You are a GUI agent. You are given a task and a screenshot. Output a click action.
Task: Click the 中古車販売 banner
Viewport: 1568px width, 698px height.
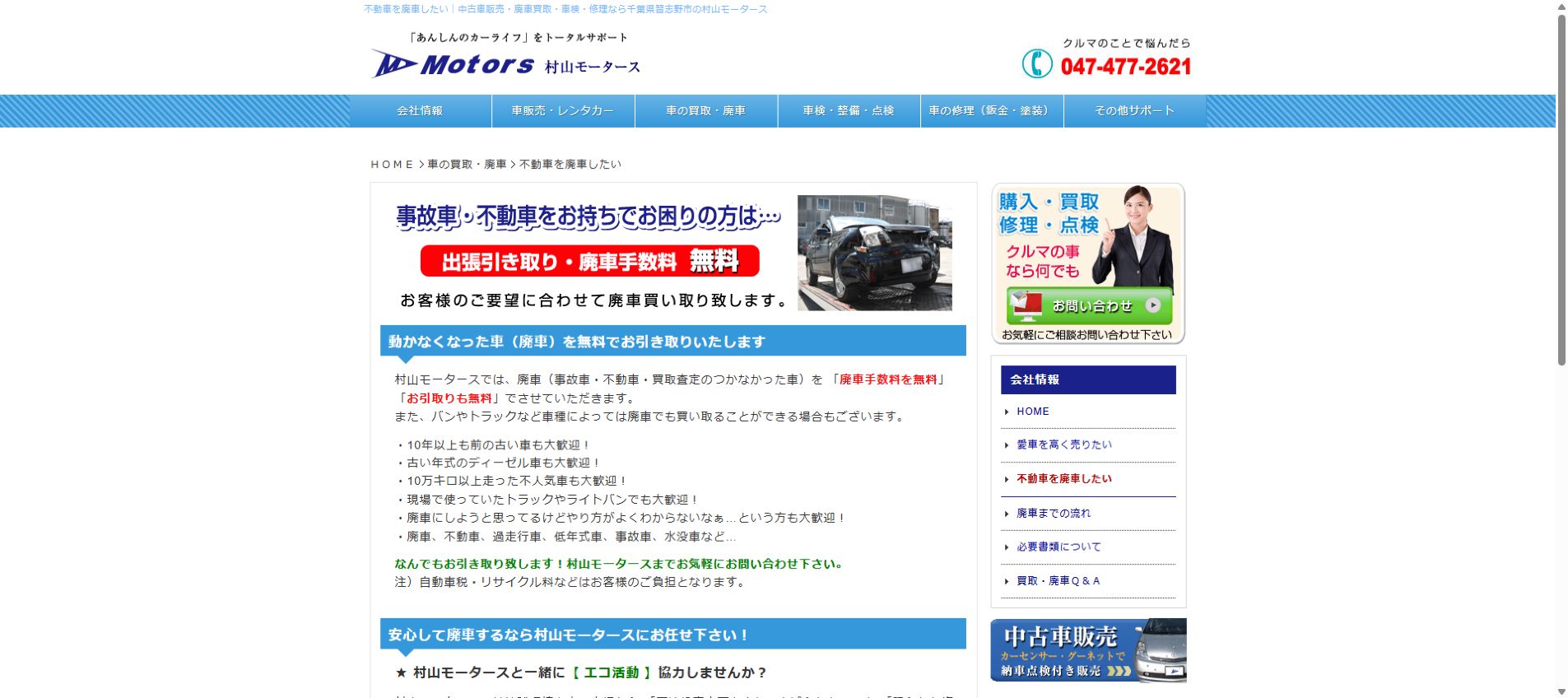point(1088,650)
